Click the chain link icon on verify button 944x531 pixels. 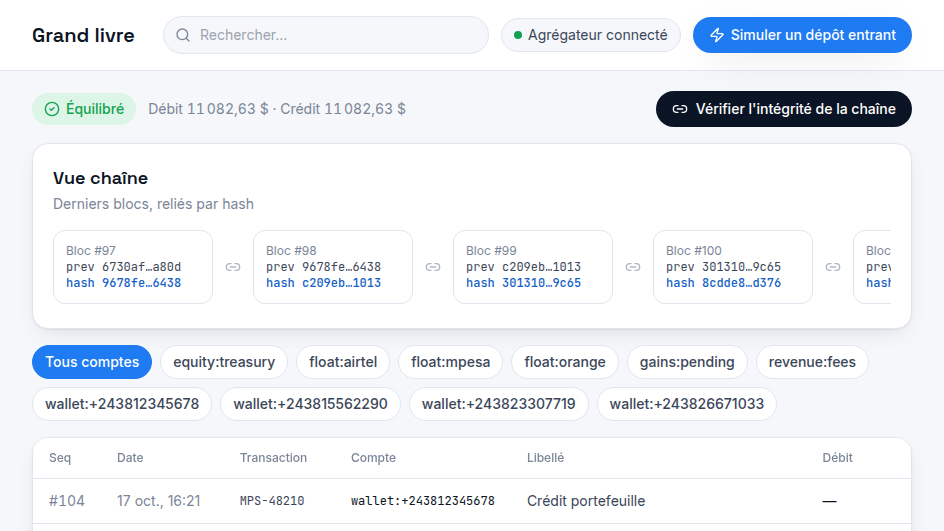click(680, 109)
